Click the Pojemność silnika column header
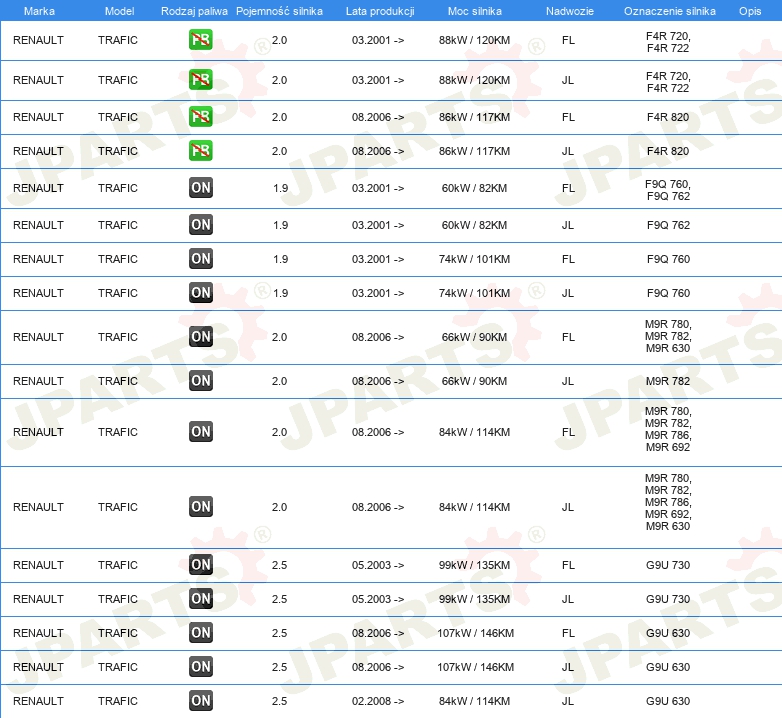Viewport: 782px width, 718px height. click(x=279, y=10)
